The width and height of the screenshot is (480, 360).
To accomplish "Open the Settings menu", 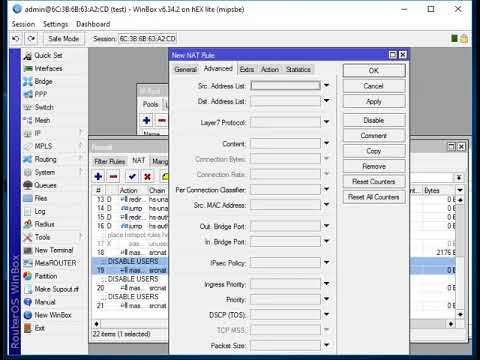I will point(55,24).
